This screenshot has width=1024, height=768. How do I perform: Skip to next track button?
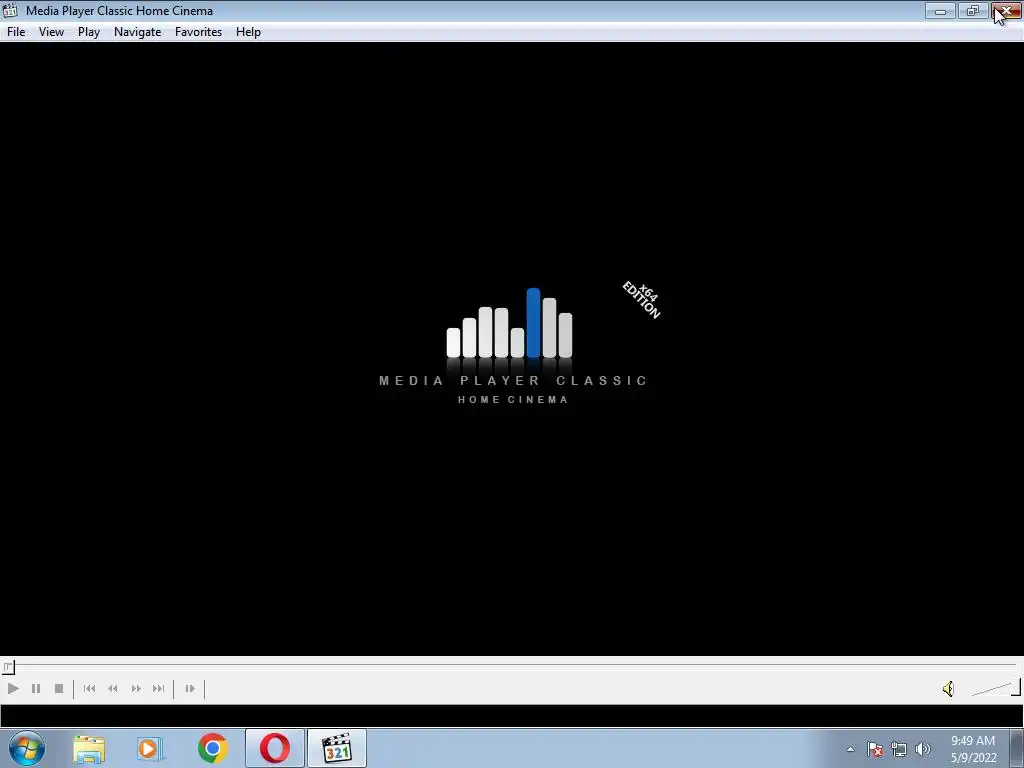coord(159,688)
